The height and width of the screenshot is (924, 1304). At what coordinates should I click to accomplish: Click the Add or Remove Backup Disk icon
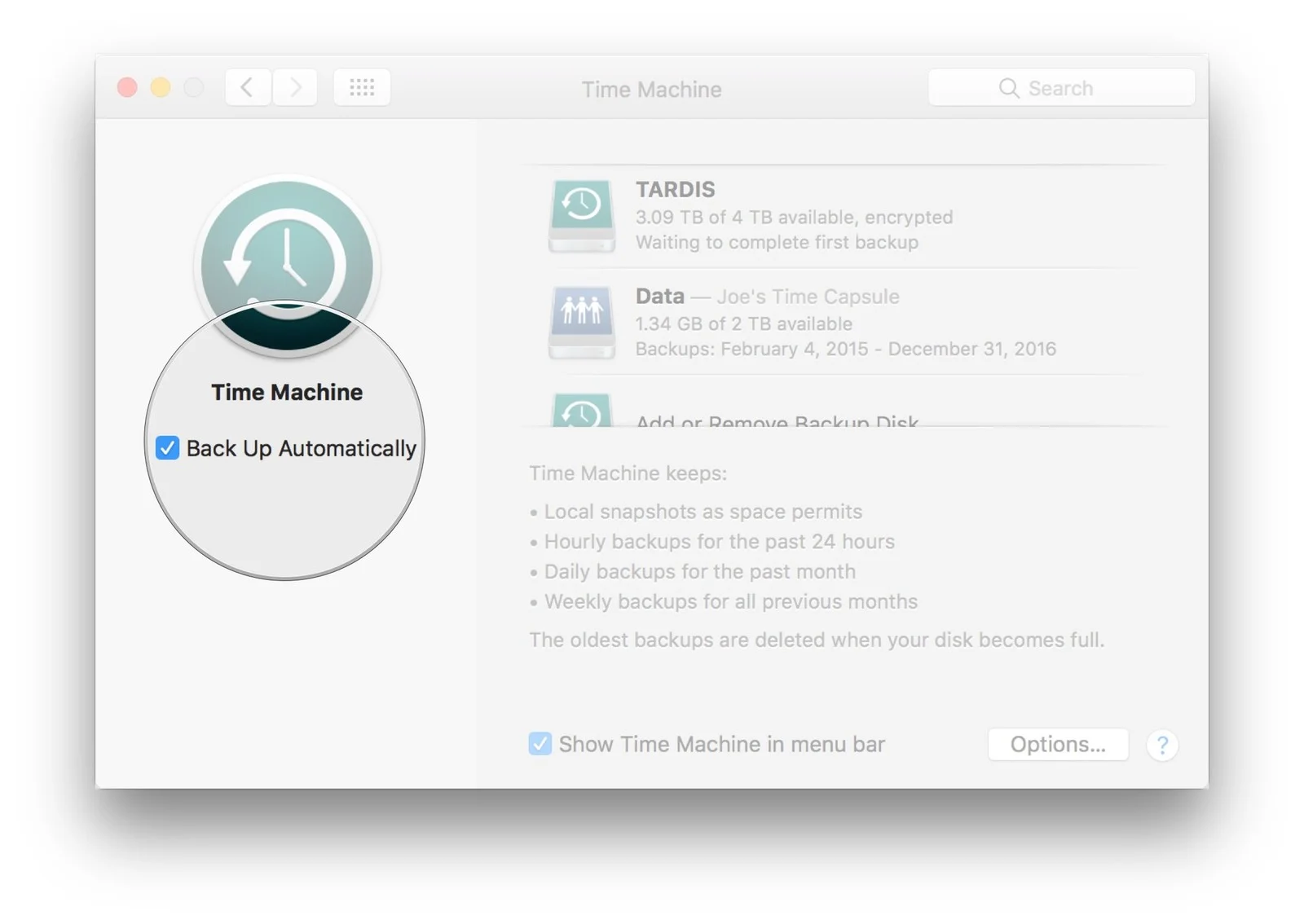(x=581, y=410)
